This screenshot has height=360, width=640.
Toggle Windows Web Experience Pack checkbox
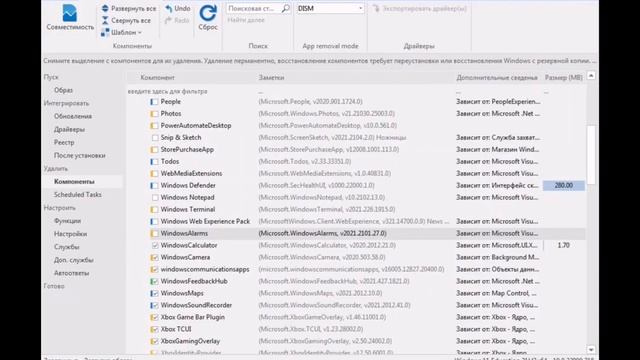pyautogui.click(x=154, y=221)
